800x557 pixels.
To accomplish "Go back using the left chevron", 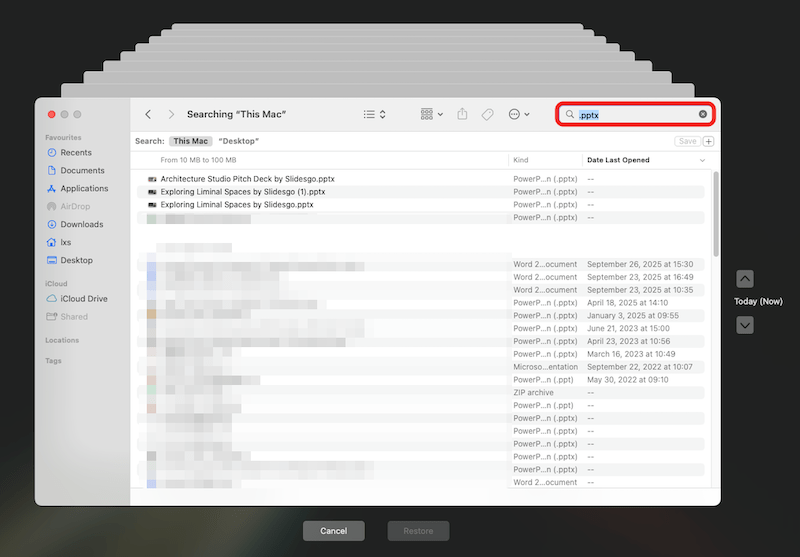I will point(148,115).
